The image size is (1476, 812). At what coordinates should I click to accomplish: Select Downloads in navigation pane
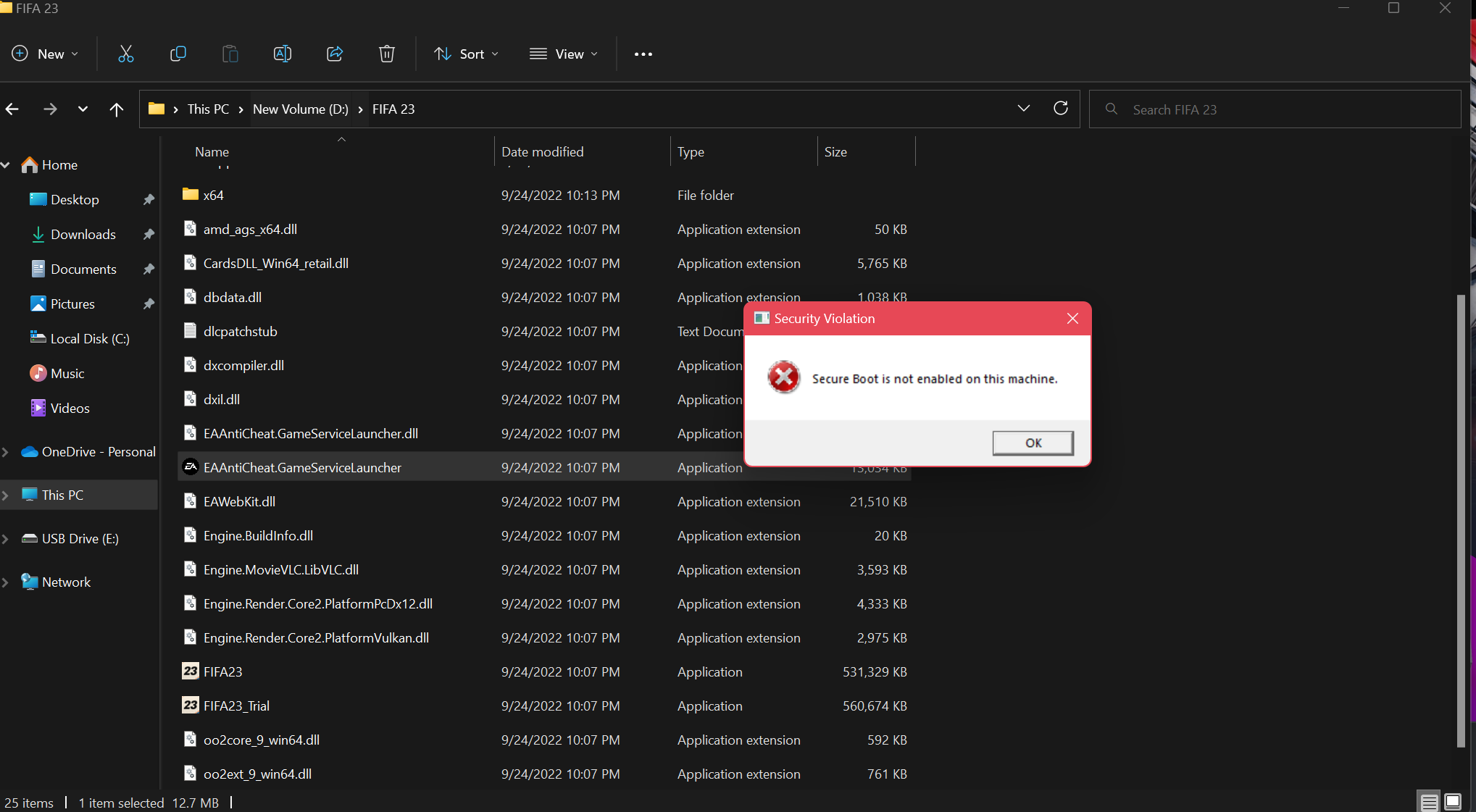click(83, 235)
